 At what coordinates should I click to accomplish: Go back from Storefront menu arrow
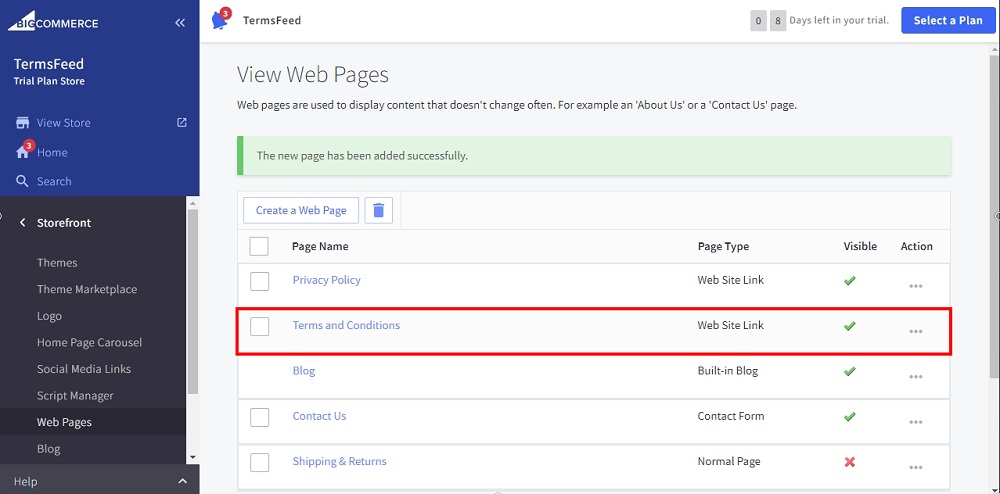point(23,222)
